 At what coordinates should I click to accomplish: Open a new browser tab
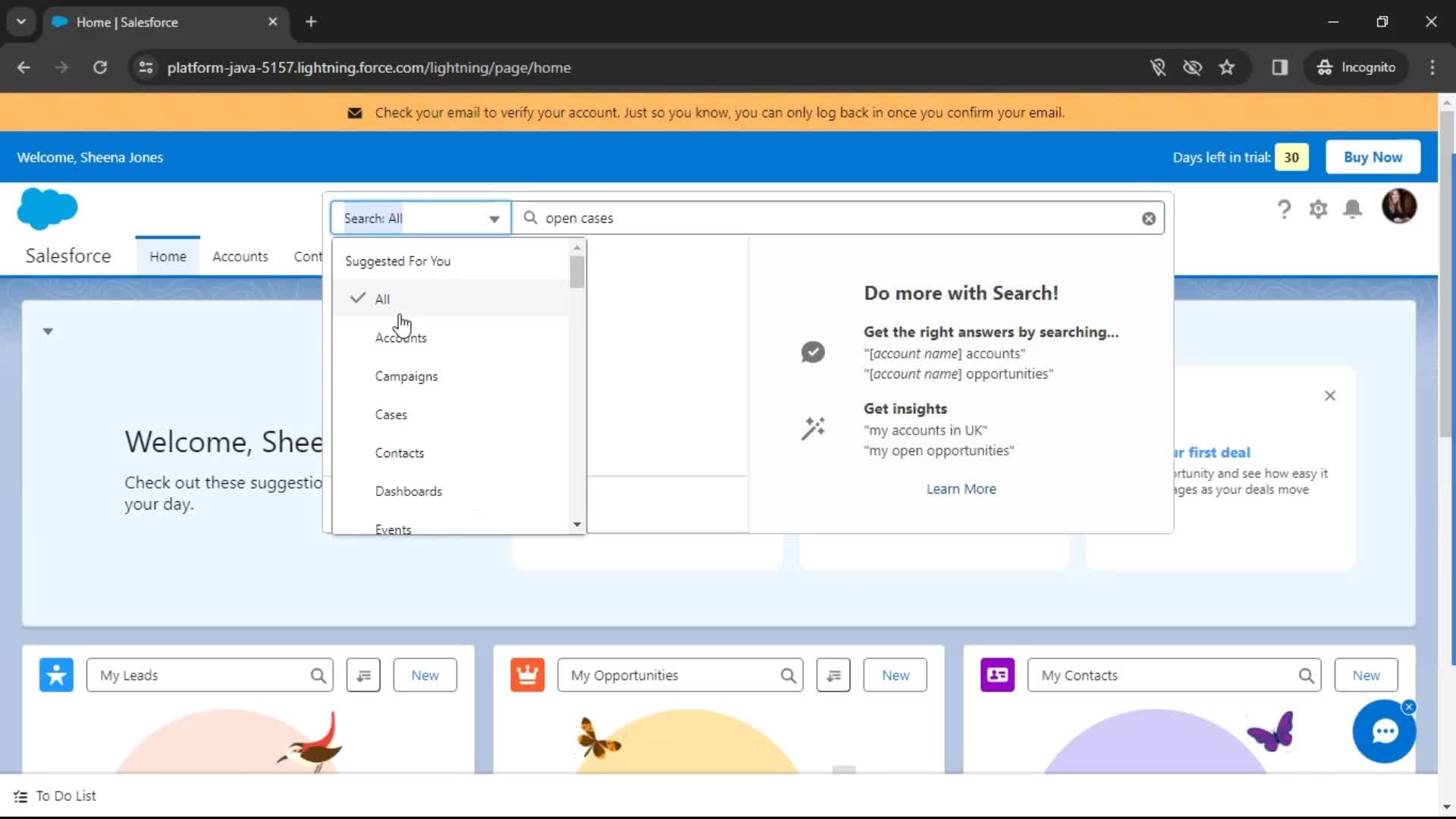point(311,22)
